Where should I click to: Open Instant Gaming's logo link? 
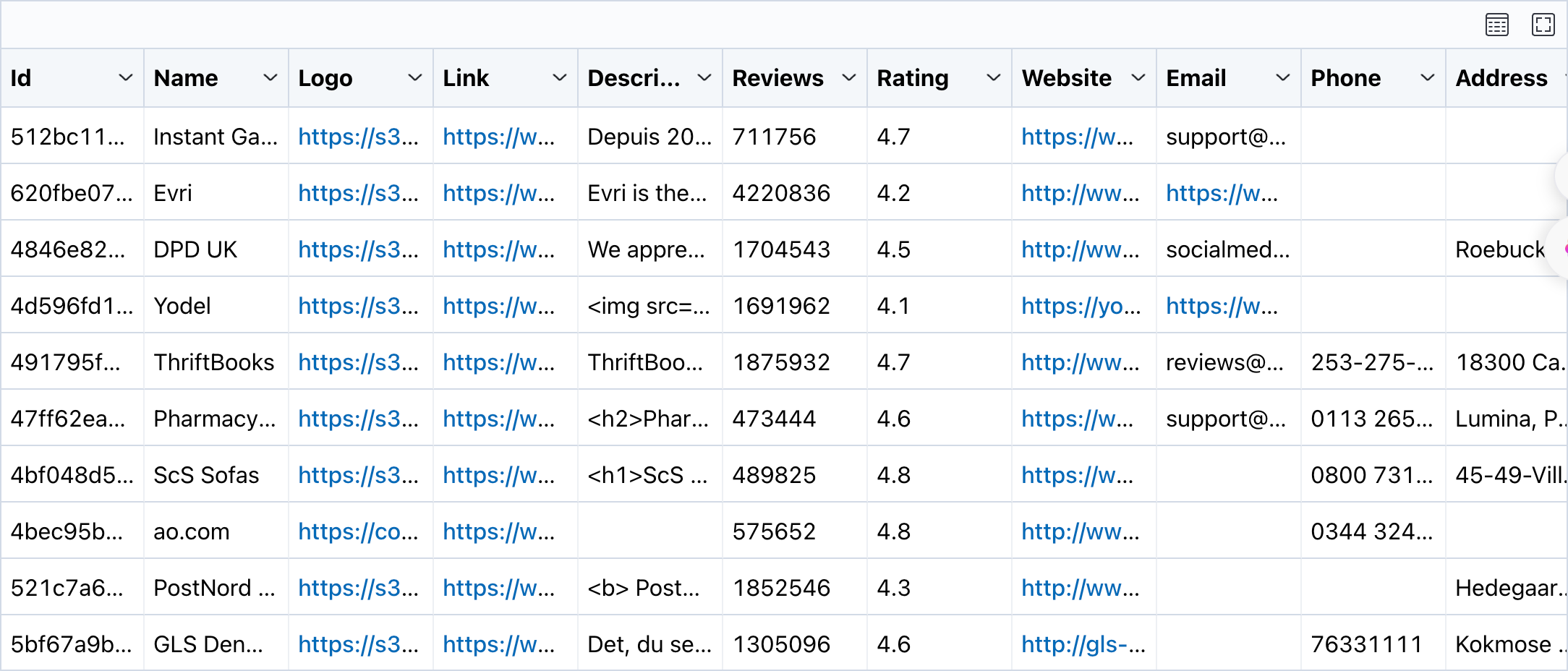coord(358,137)
